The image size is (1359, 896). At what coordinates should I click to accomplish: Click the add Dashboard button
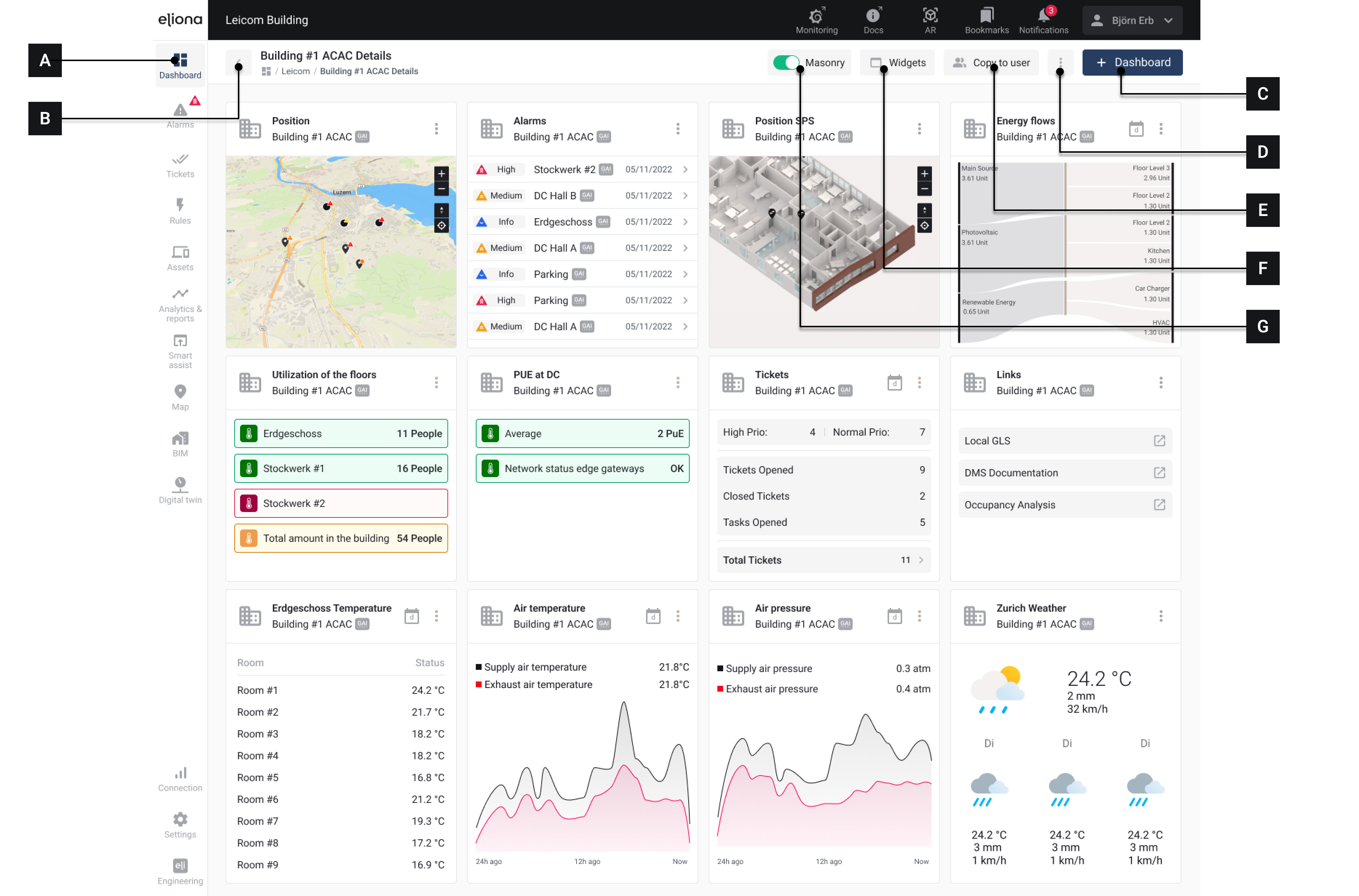[x=1132, y=62]
